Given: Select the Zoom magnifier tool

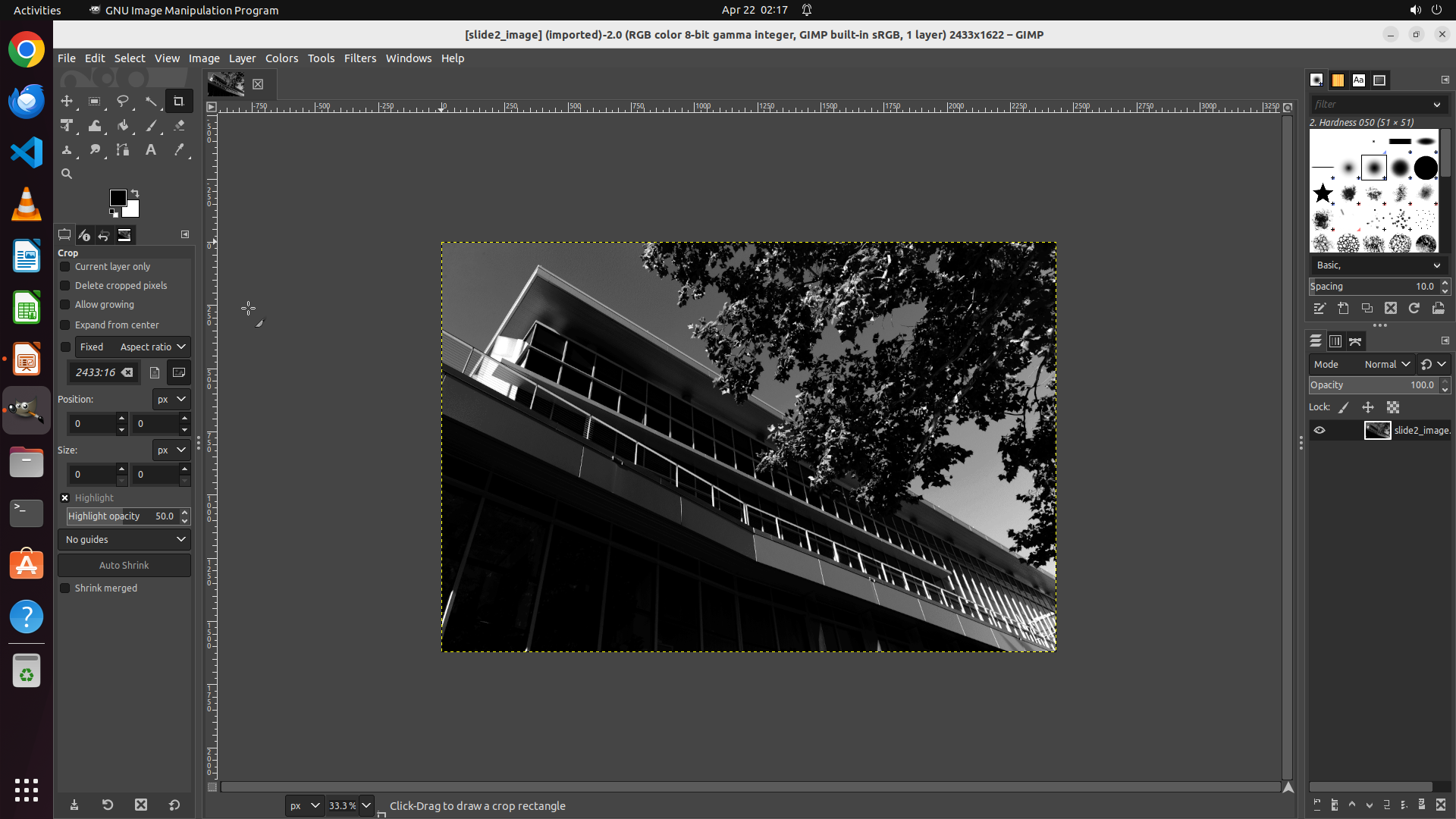Looking at the screenshot, I should coord(67,174).
